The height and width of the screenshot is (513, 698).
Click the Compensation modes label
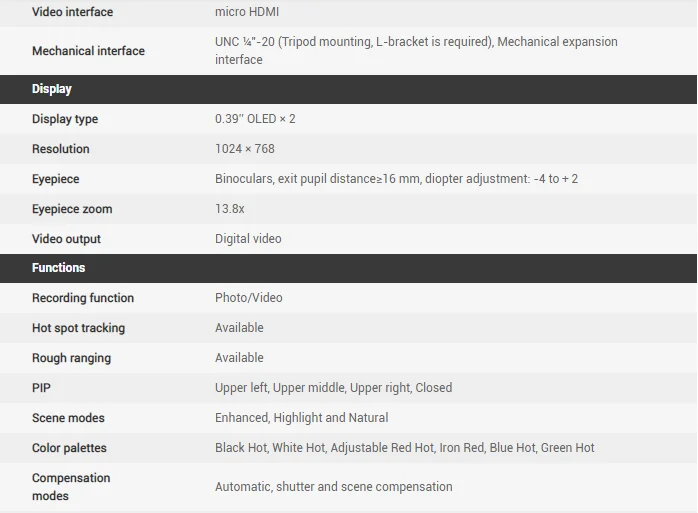tap(71, 487)
